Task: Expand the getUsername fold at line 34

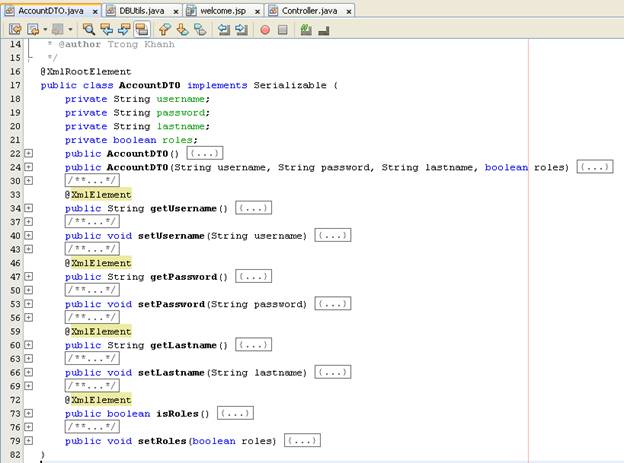Action: pos(28,208)
